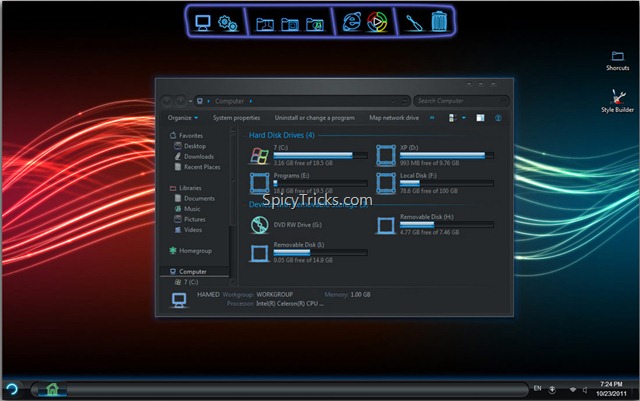Click the green home taskbar button
This screenshot has height=401, width=640.
coord(52,389)
